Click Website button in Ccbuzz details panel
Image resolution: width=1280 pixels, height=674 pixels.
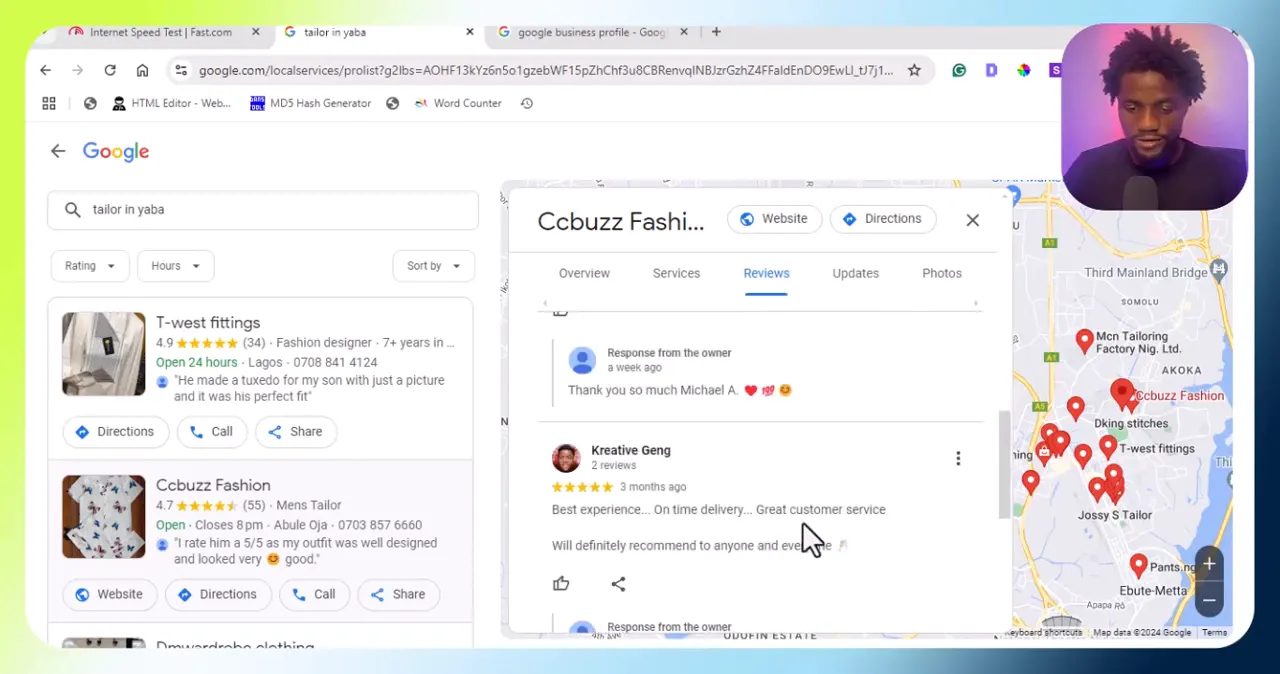[x=774, y=219]
